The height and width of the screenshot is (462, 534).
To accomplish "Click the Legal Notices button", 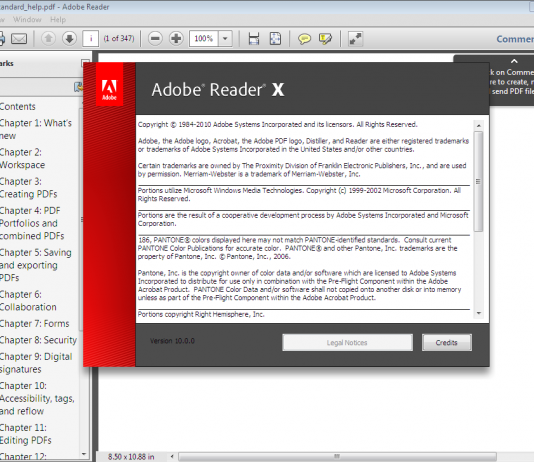I will (347, 342).
